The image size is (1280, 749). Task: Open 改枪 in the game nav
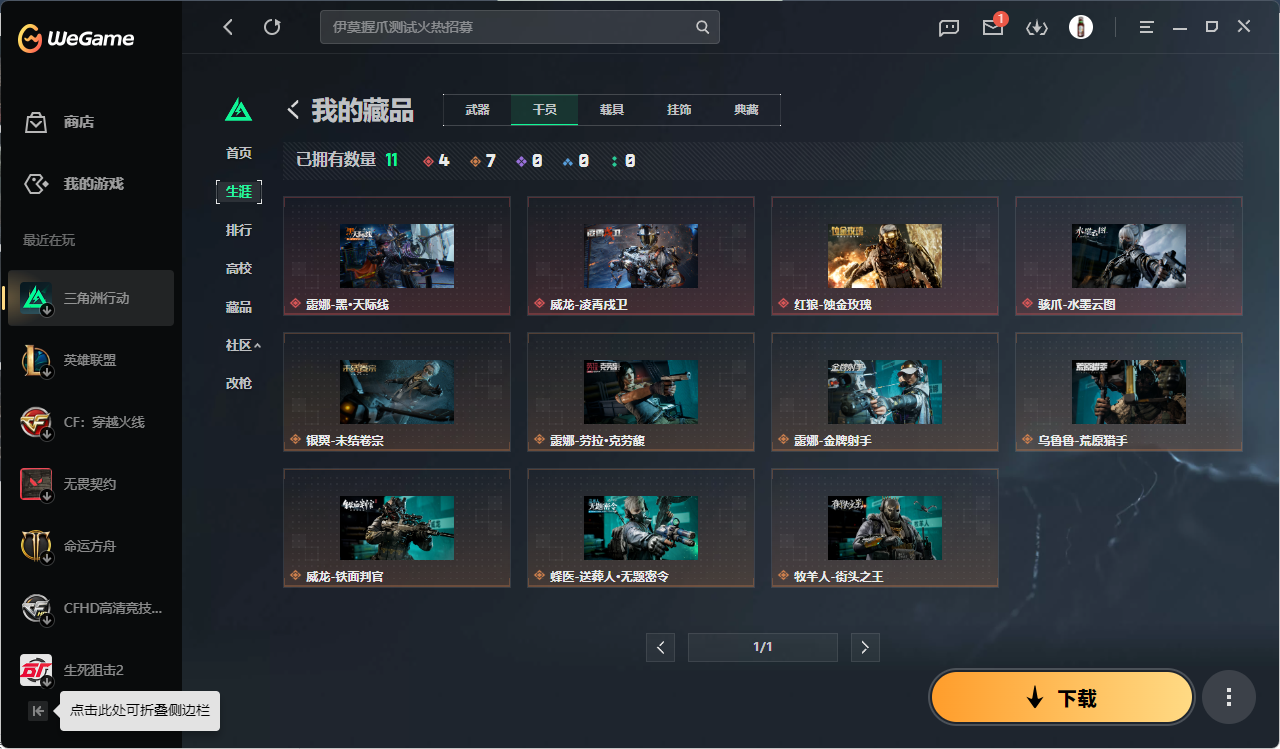click(x=239, y=383)
